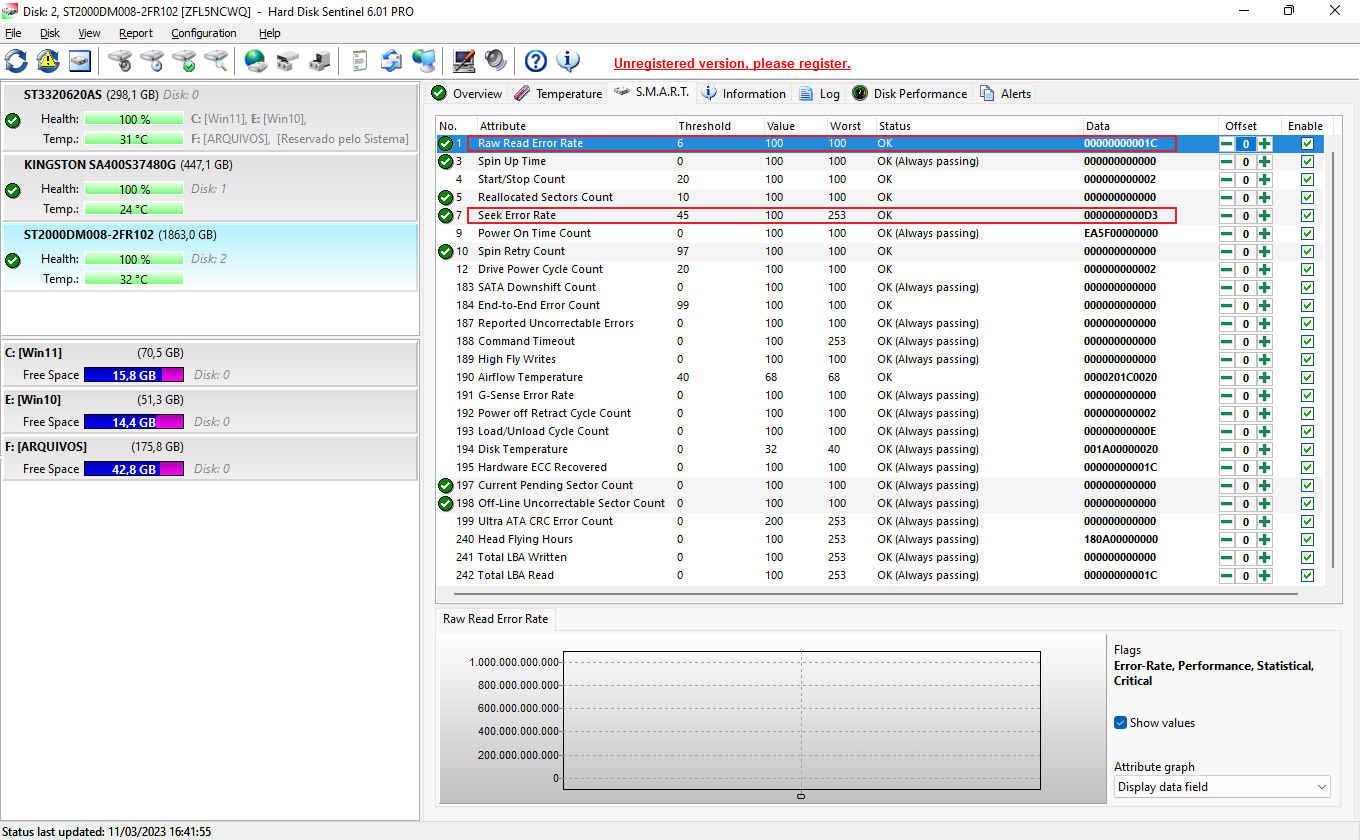1360x840 pixels.
Task: Decrease offset for G-Sense Error Rate
Action: coord(1226,396)
